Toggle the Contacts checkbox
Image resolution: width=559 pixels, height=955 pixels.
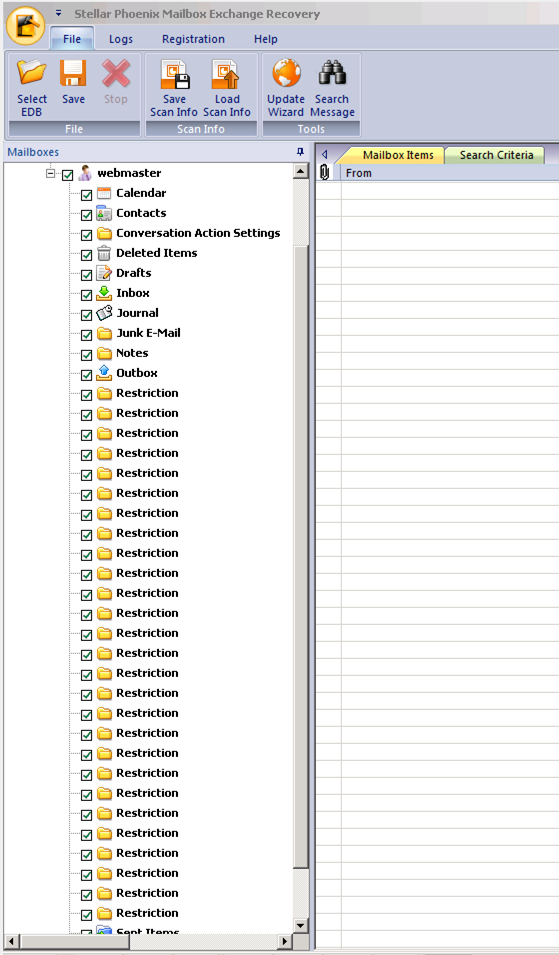coord(86,215)
